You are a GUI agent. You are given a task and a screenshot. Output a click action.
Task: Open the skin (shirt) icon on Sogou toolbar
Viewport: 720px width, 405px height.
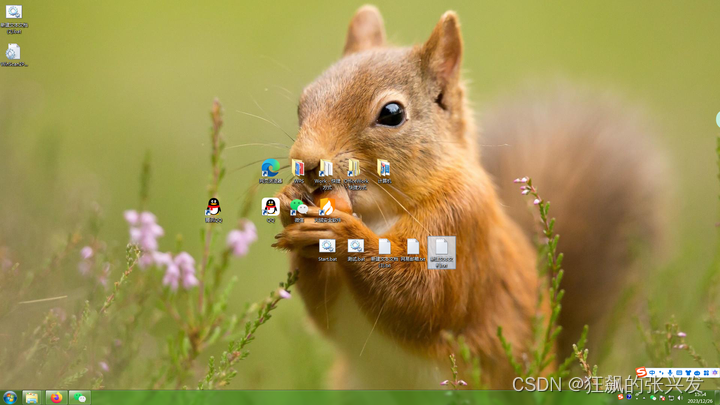point(688,373)
